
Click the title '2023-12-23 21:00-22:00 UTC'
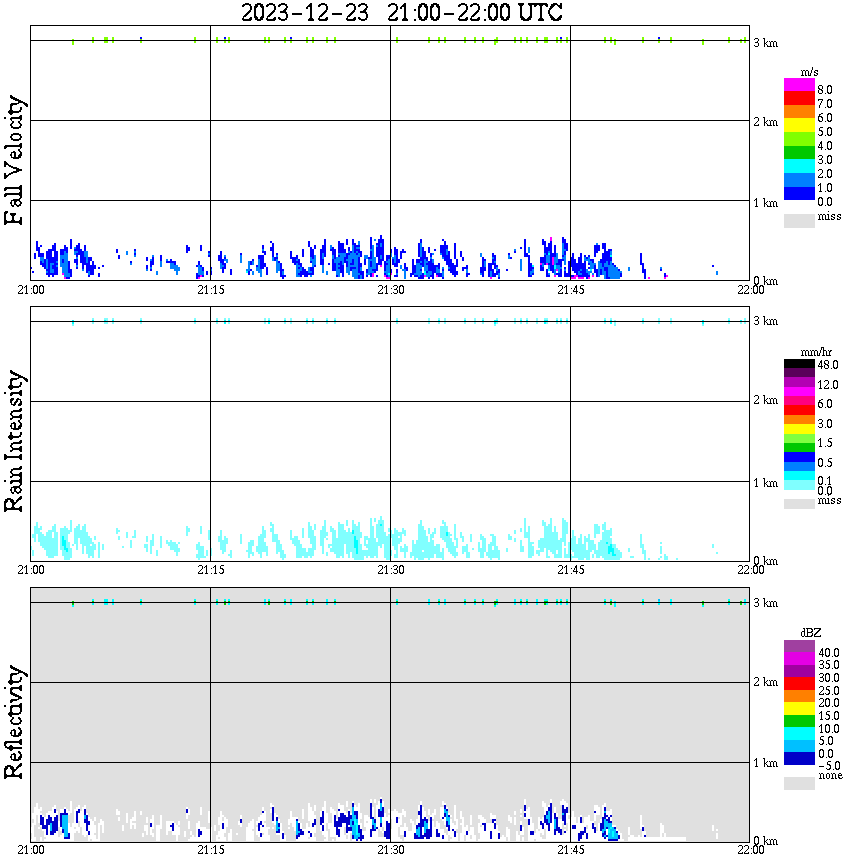pos(401,13)
